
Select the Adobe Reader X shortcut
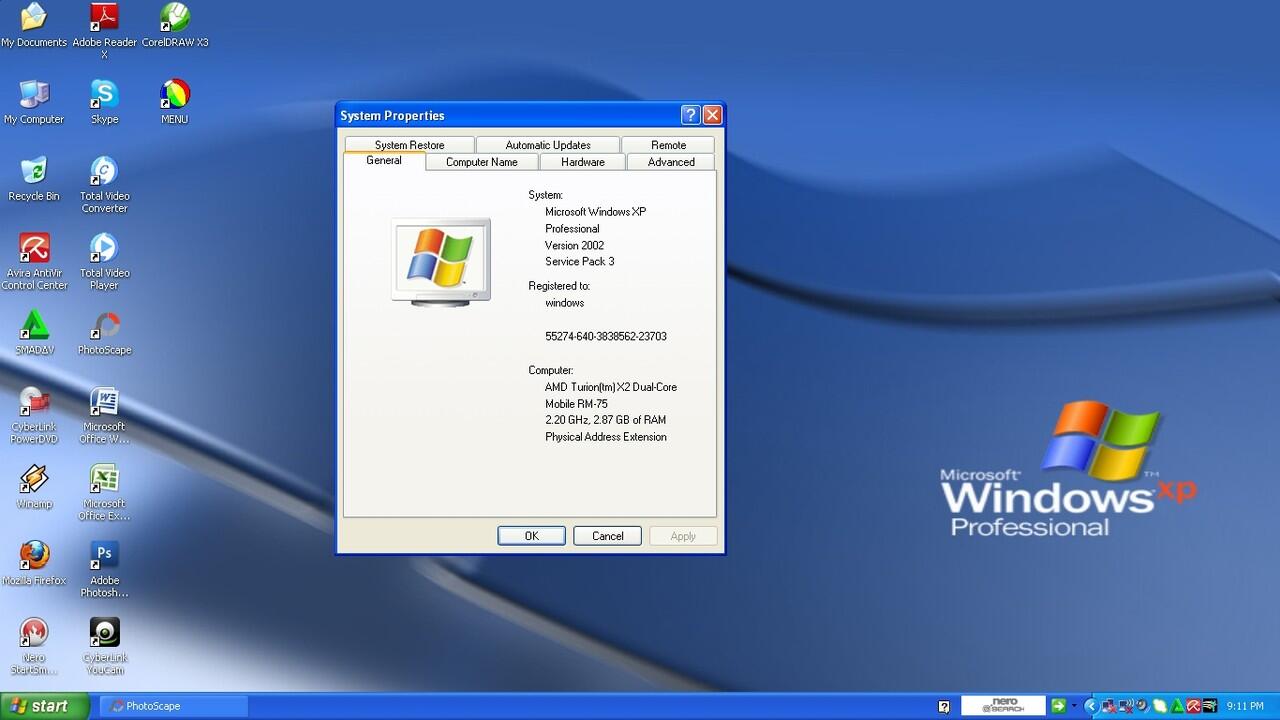[104, 30]
